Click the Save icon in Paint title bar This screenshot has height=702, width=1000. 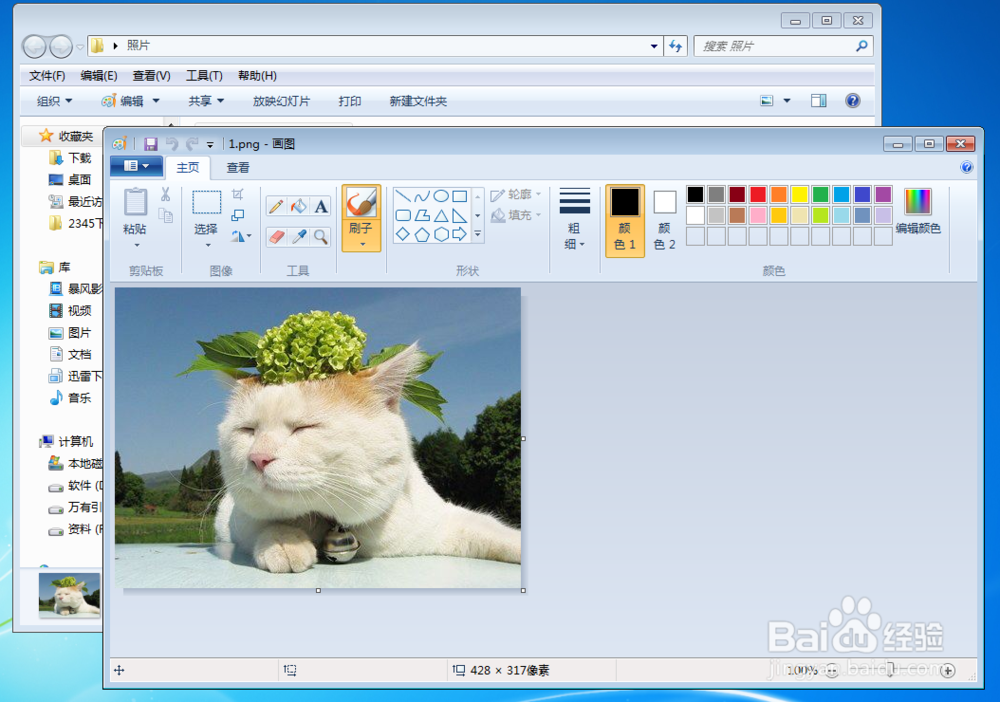151,144
